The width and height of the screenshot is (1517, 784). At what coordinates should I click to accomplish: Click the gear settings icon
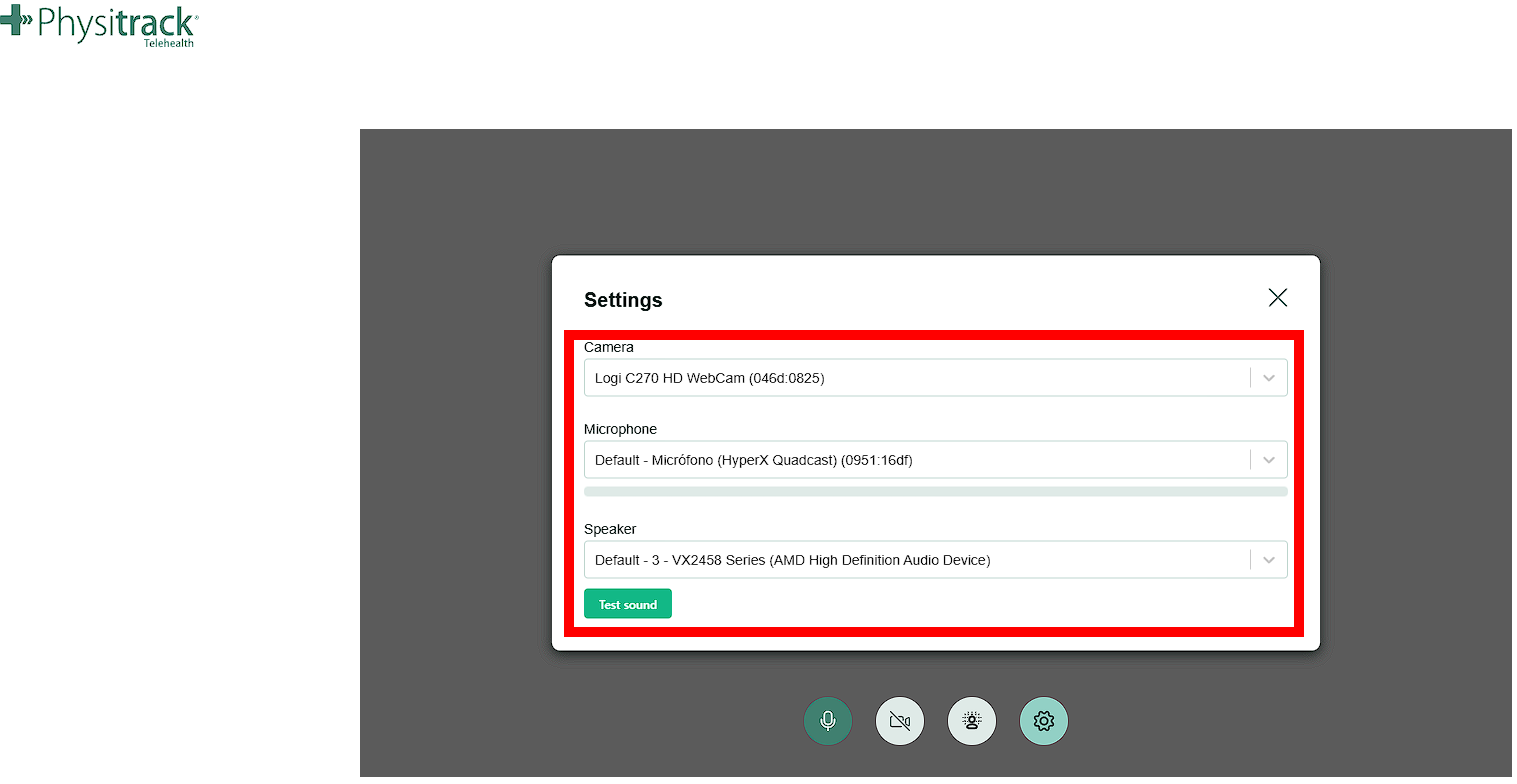[1044, 721]
